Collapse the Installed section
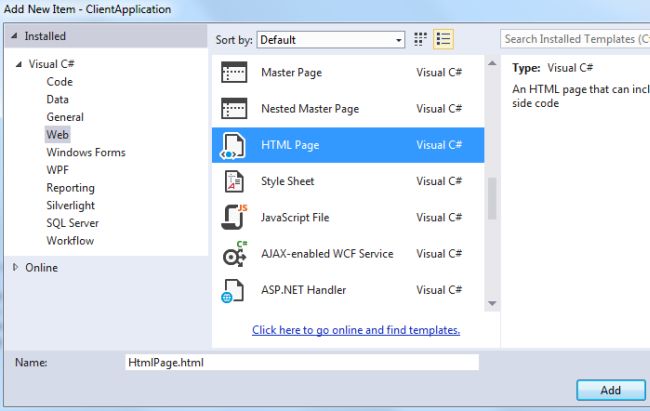Image resolution: width=650 pixels, height=411 pixels. click(x=14, y=37)
